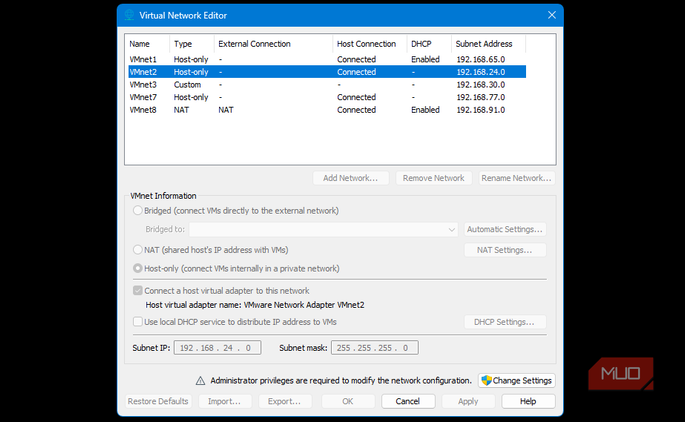The width and height of the screenshot is (685, 422).
Task: Click the NAT type cell for VMnet8
Action: pos(181,110)
